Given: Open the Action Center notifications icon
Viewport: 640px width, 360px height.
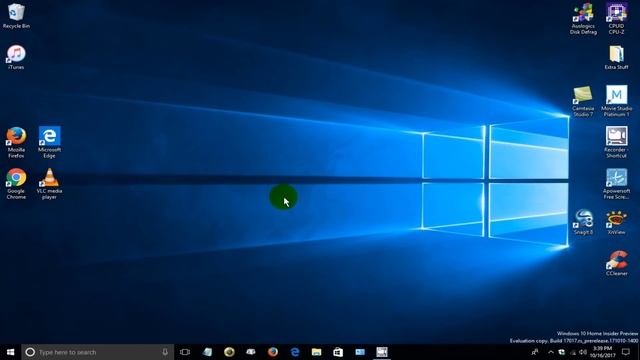Looking at the screenshot, I should [626, 352].
